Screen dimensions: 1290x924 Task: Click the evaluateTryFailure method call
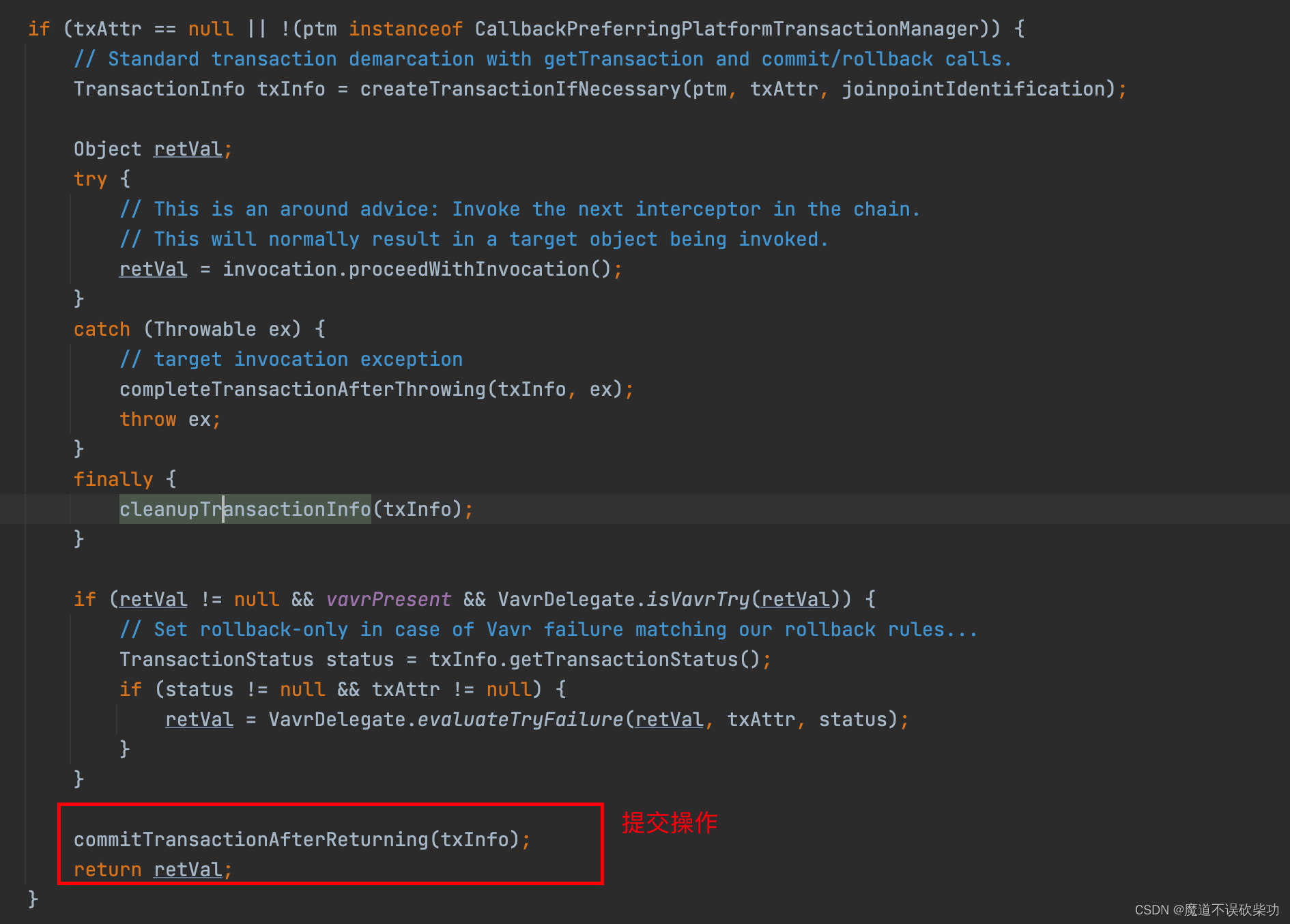[520, 720]
